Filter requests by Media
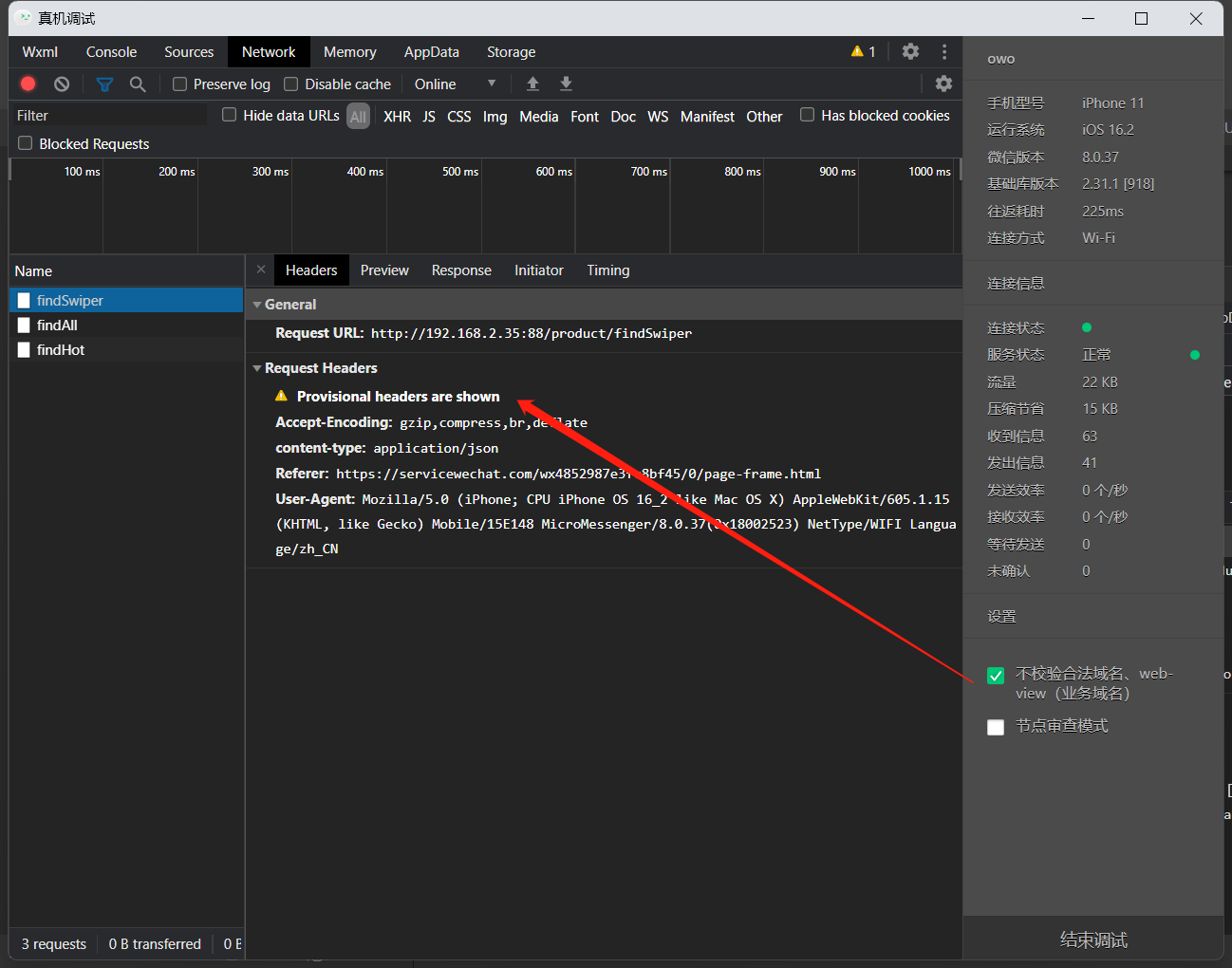1232x968 pixels. 538,117
